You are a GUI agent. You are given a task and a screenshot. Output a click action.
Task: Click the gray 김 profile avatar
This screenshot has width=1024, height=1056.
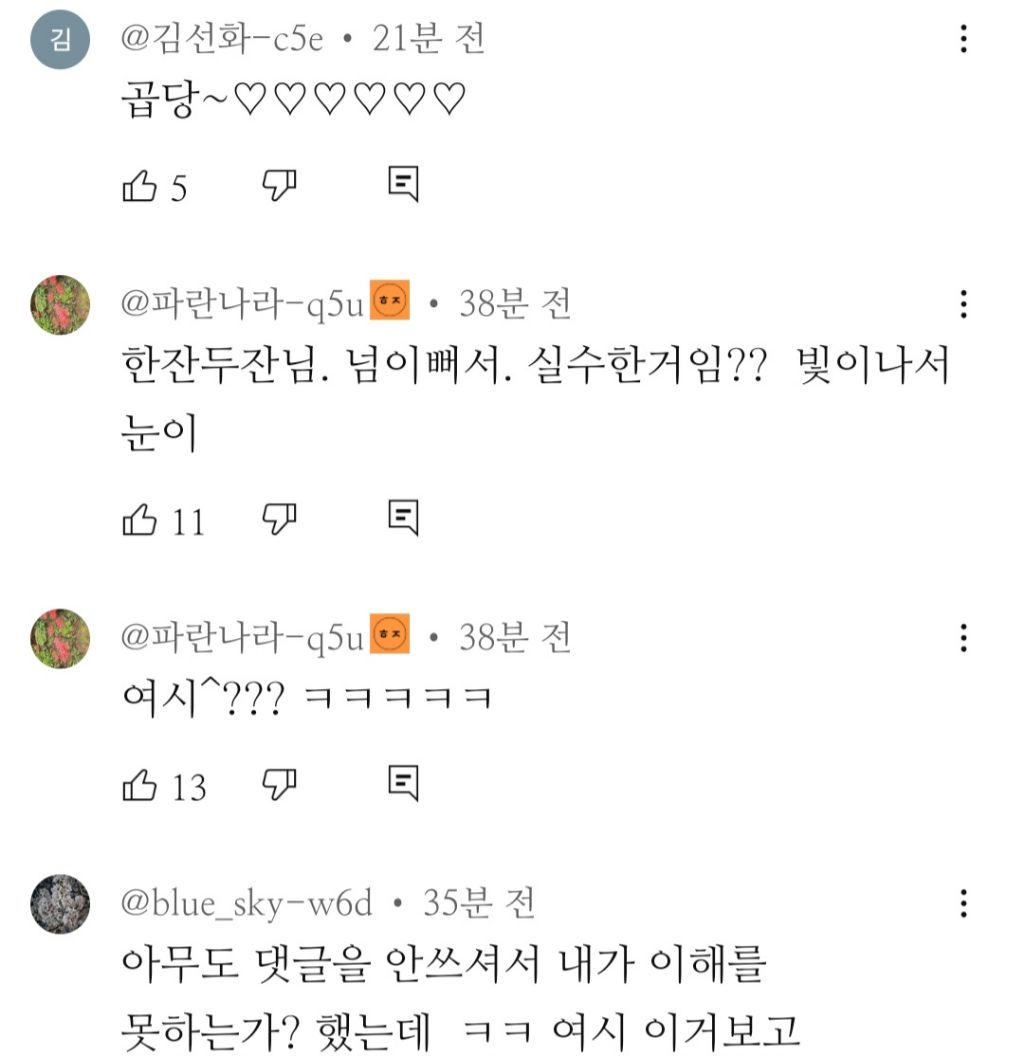[x=60, y=40]
